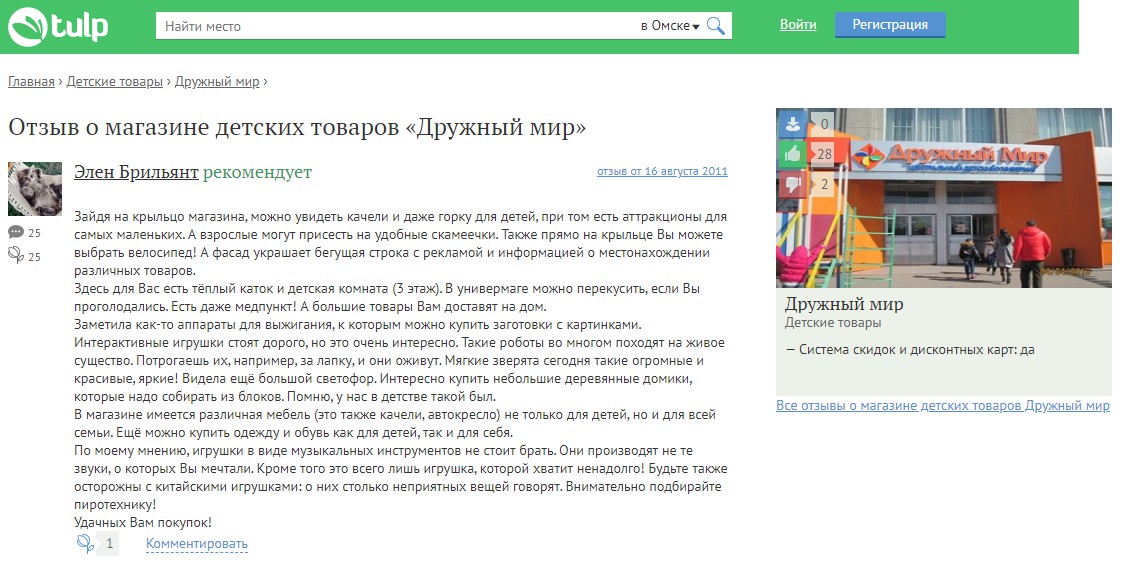This screenshot has height=566, width=1124.
Task: Open the tulp logo home link
Action: click(58, 27)
